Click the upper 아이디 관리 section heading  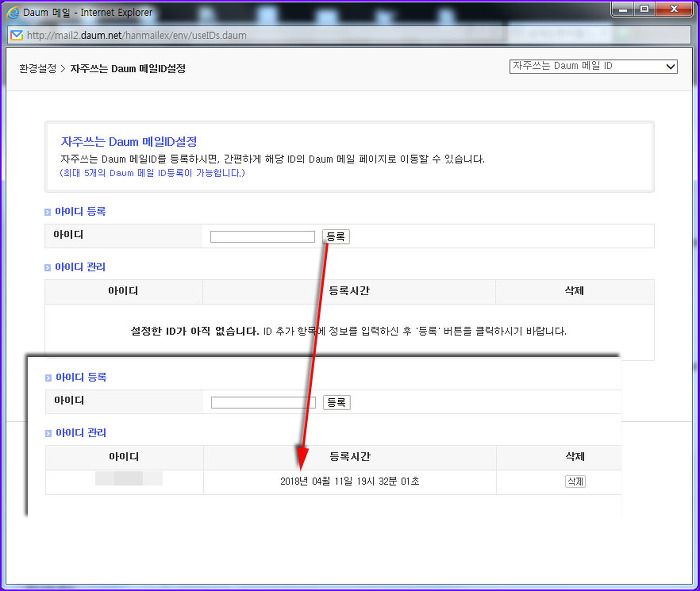[80, 267]
